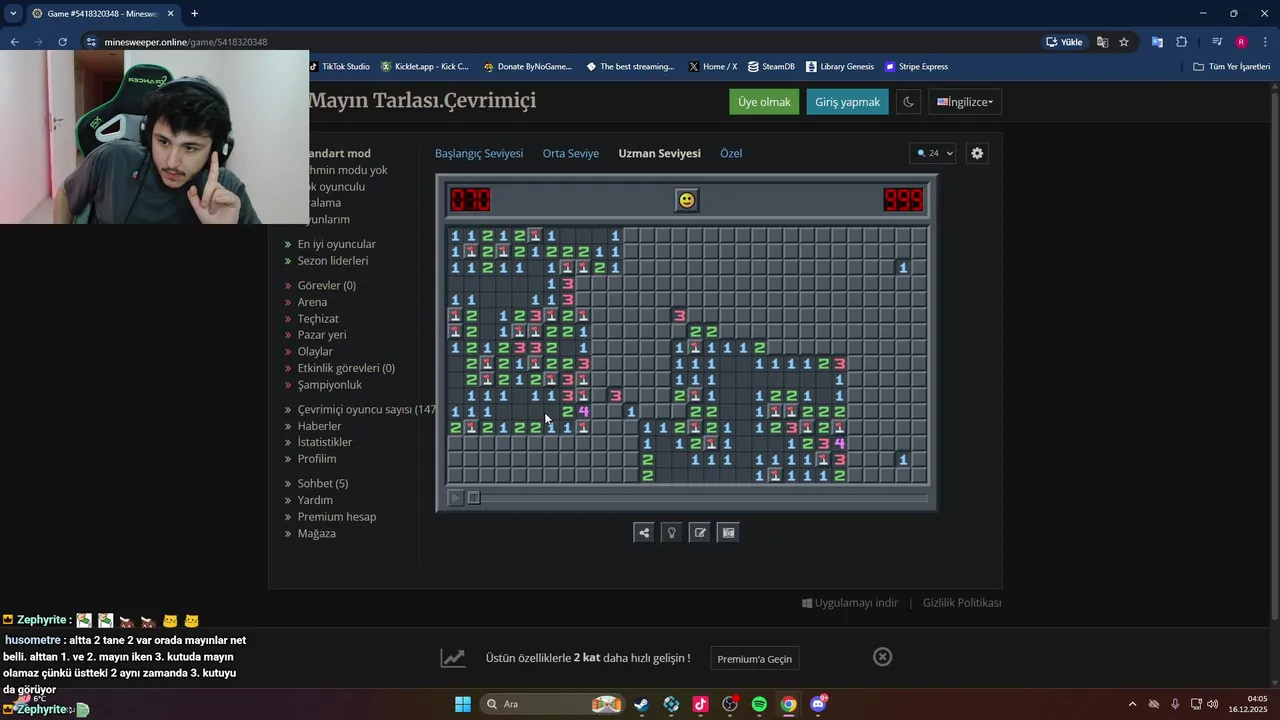This screenshot has width=1280, height=720.
Task: Switch to Orta Seviye tab
Action: click(x=571, y=153)
